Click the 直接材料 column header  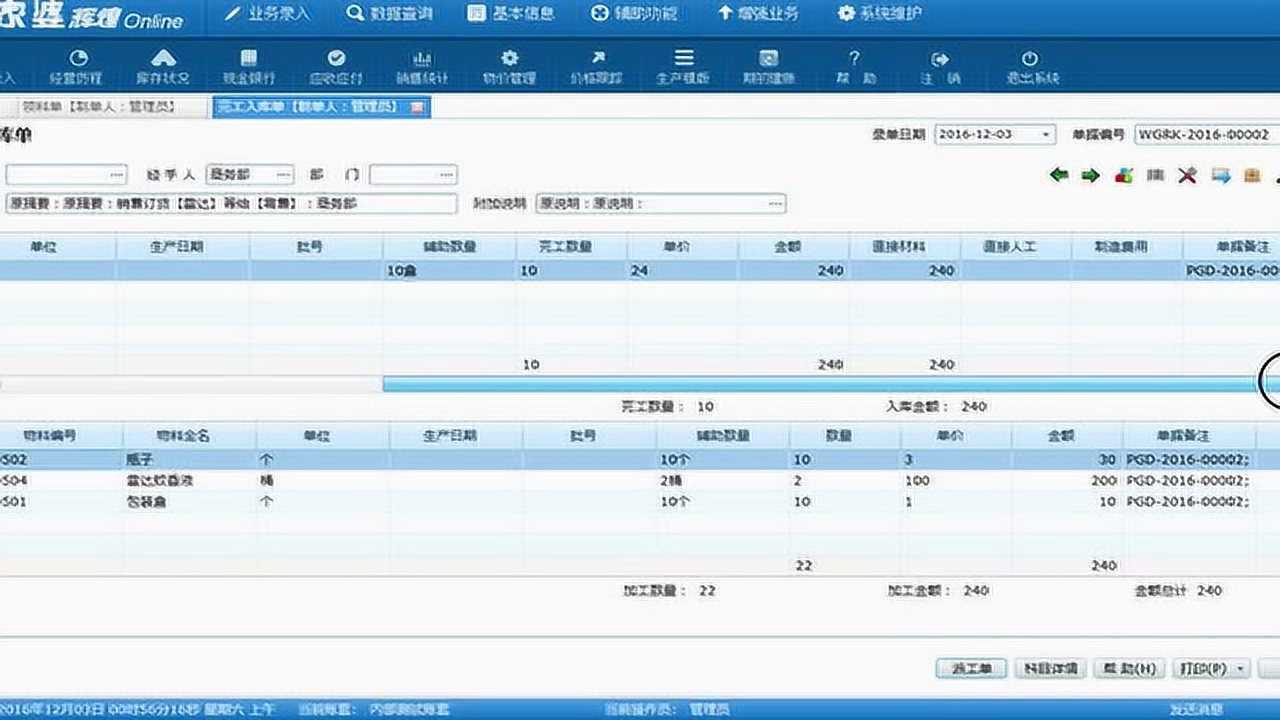pyautogui.click(x=905, y=247)
